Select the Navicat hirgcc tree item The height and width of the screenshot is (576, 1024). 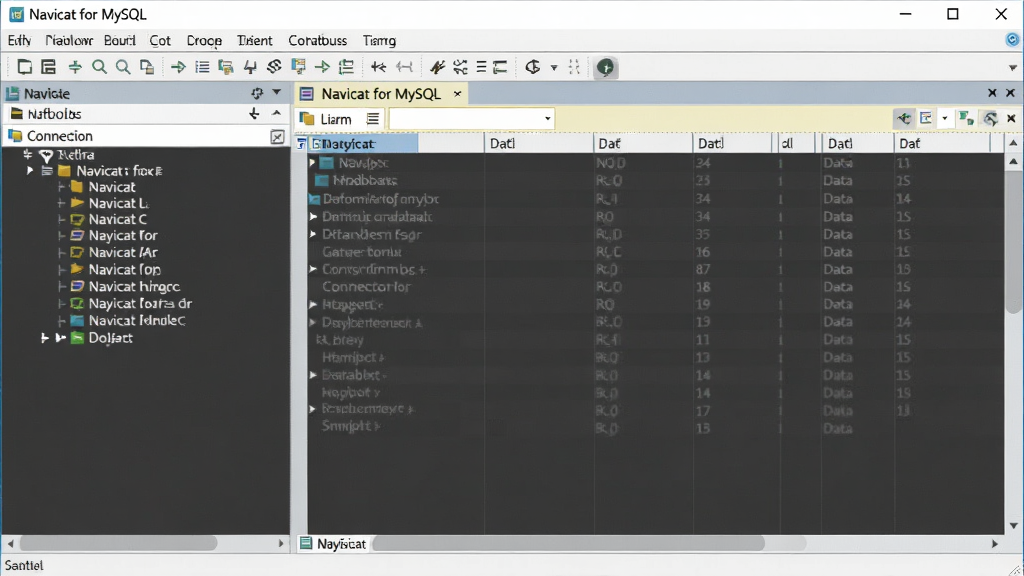pyautogui.click(x=134, y=286)
